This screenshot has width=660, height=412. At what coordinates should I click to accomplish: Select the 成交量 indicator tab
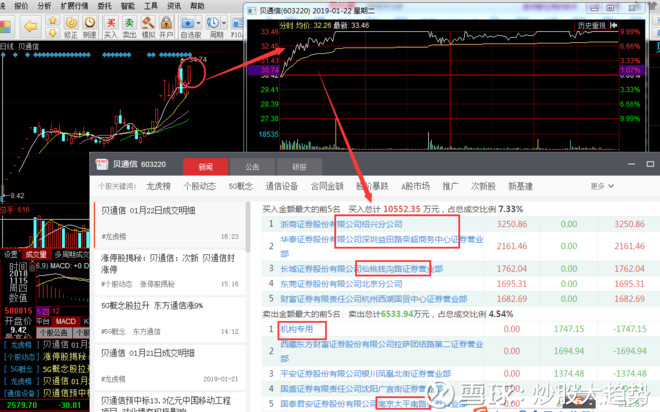pyautogui.click(x=36, y=254)
